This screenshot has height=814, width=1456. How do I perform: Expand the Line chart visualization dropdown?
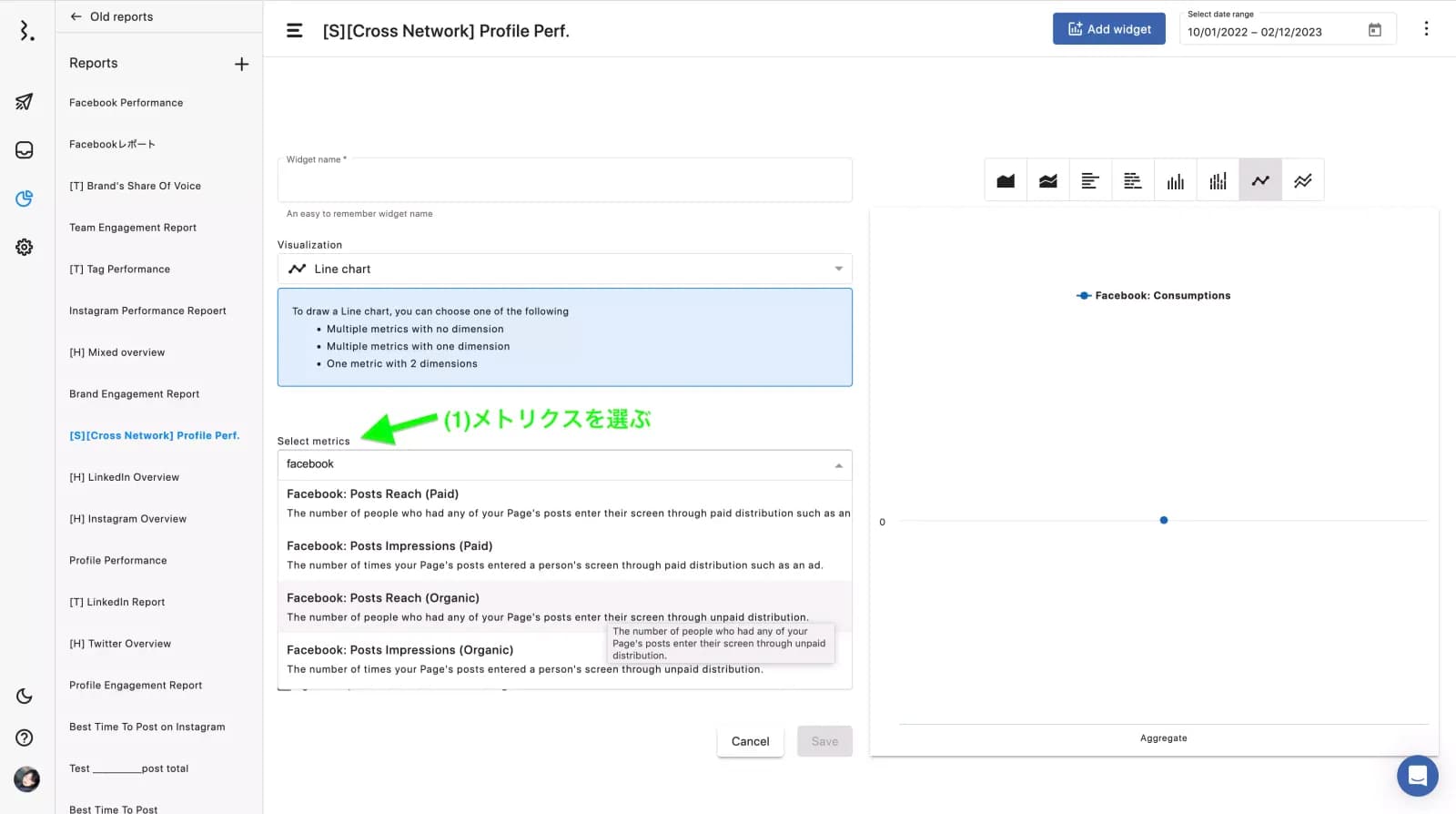point(838,269)
